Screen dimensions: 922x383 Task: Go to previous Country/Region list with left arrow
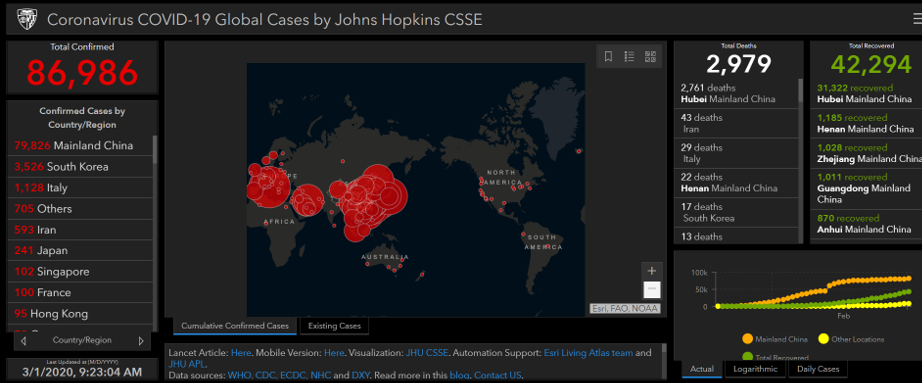tap(24, 341)
